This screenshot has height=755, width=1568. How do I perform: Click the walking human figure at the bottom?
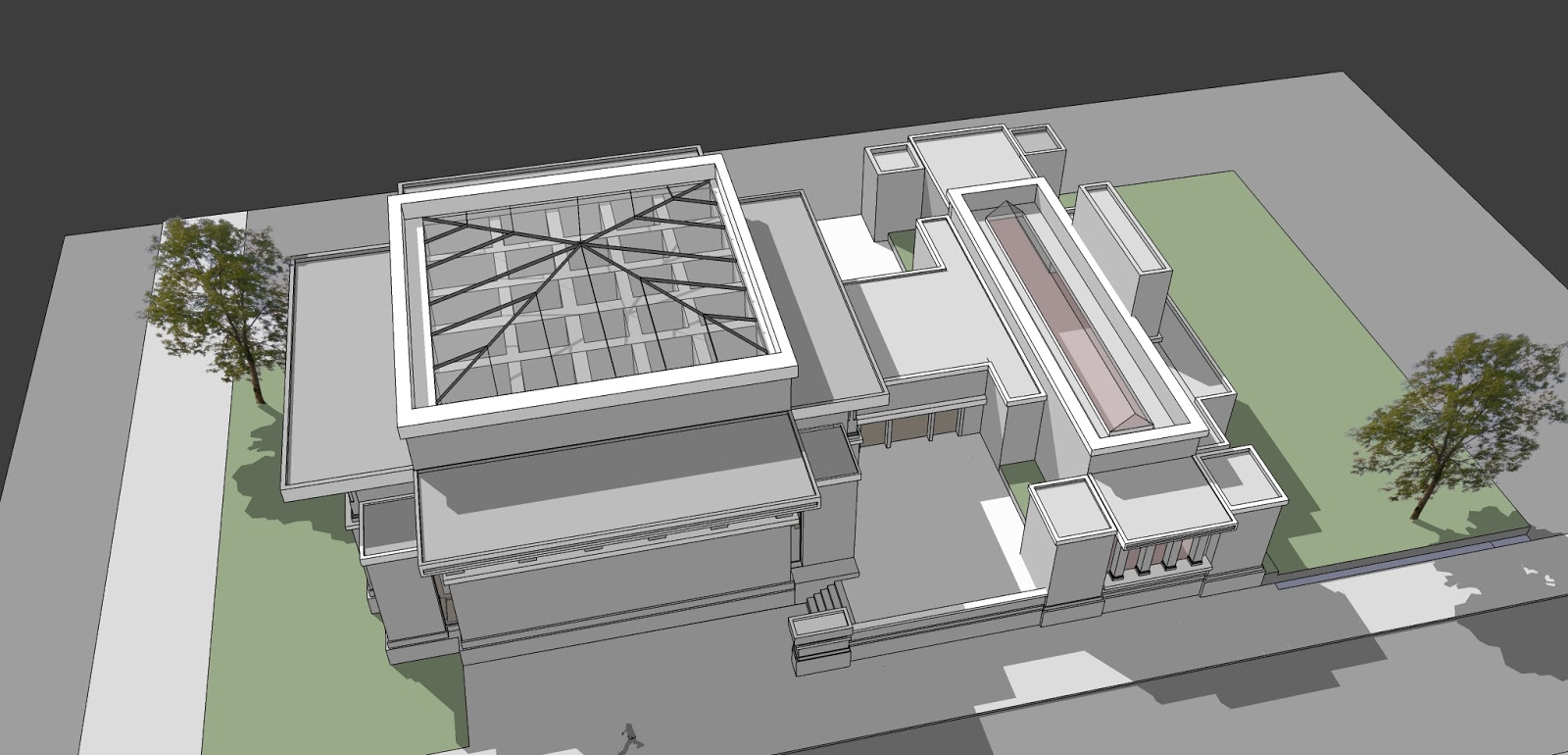629,738
